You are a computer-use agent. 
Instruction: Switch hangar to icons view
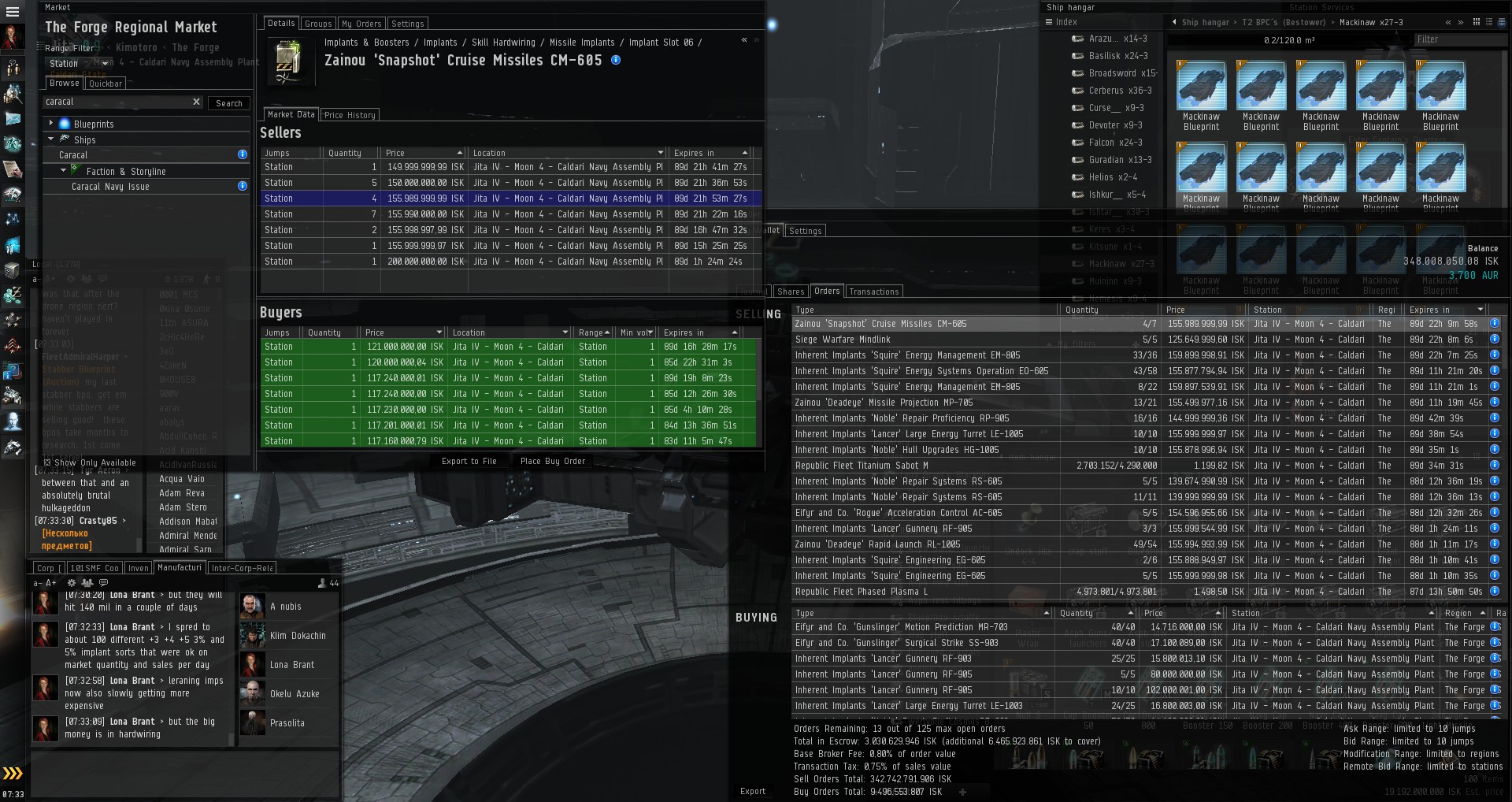[x=1477, y=22]
